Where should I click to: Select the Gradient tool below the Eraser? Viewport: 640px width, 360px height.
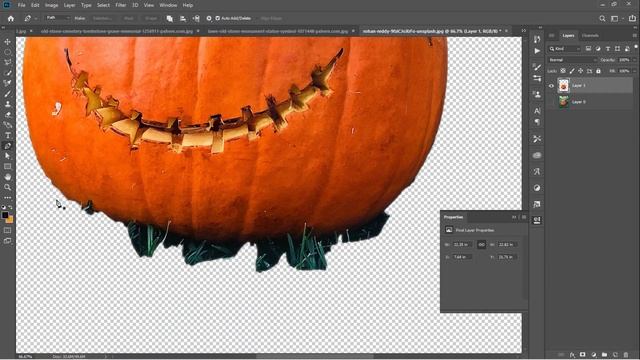tap(7, 125)
